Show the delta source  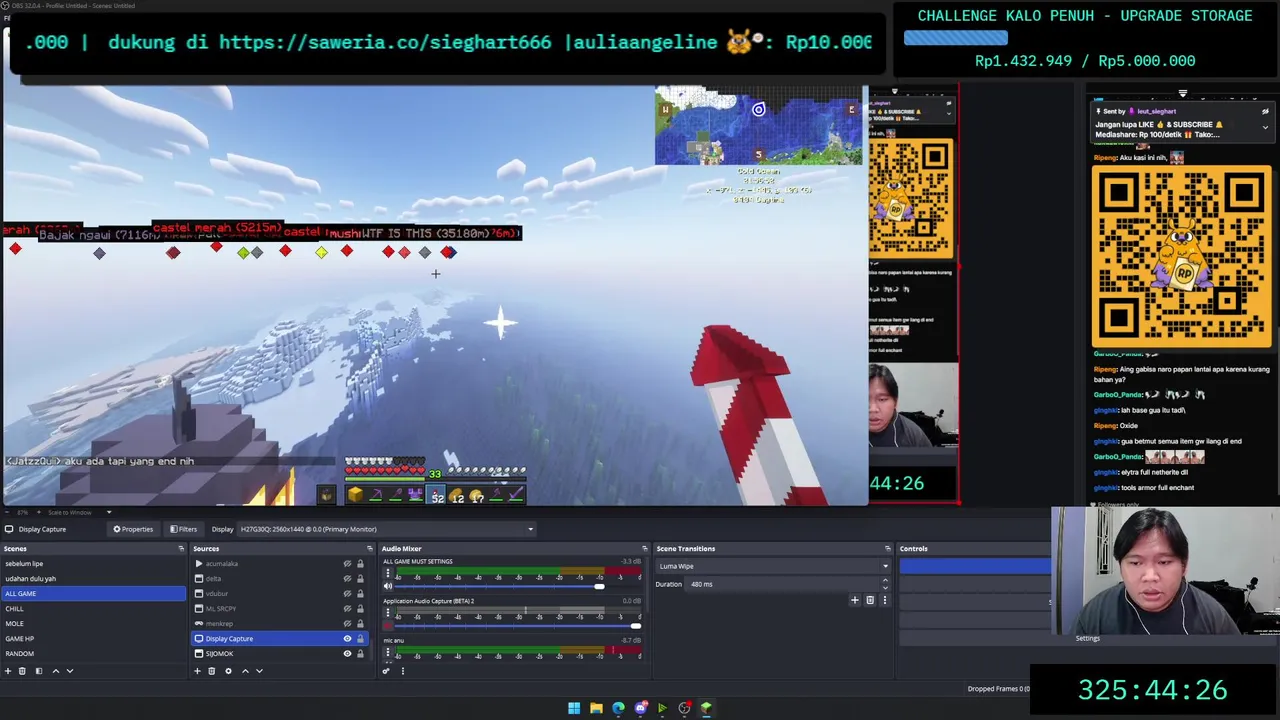tap(347, 579)
